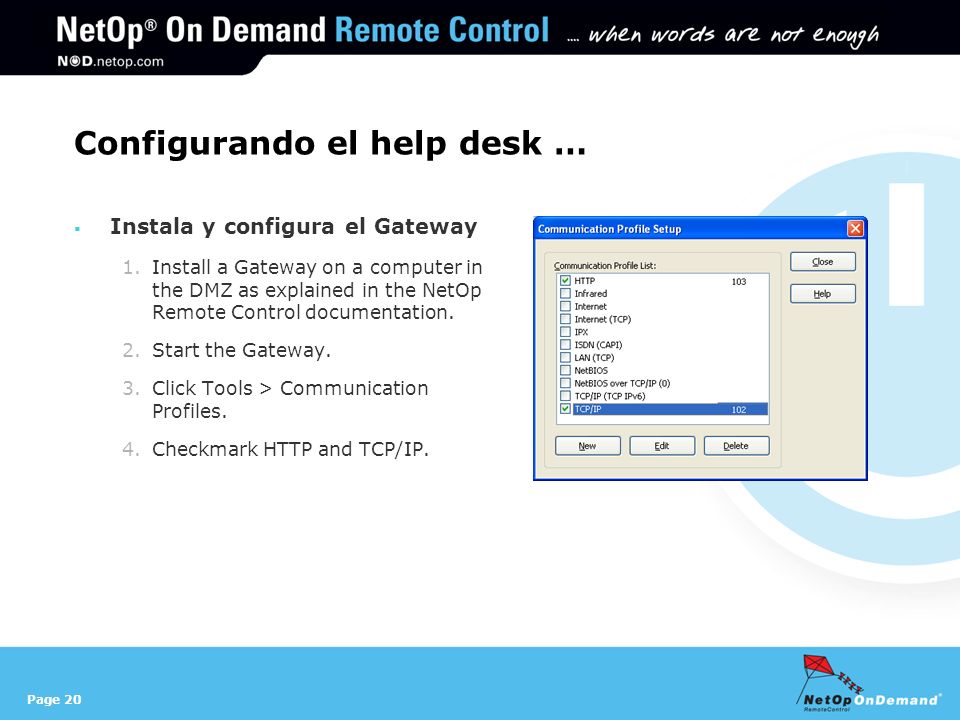The image size is (960, 720).
Task: Check the Infrared profile checkbox
Action: (565, 293)
